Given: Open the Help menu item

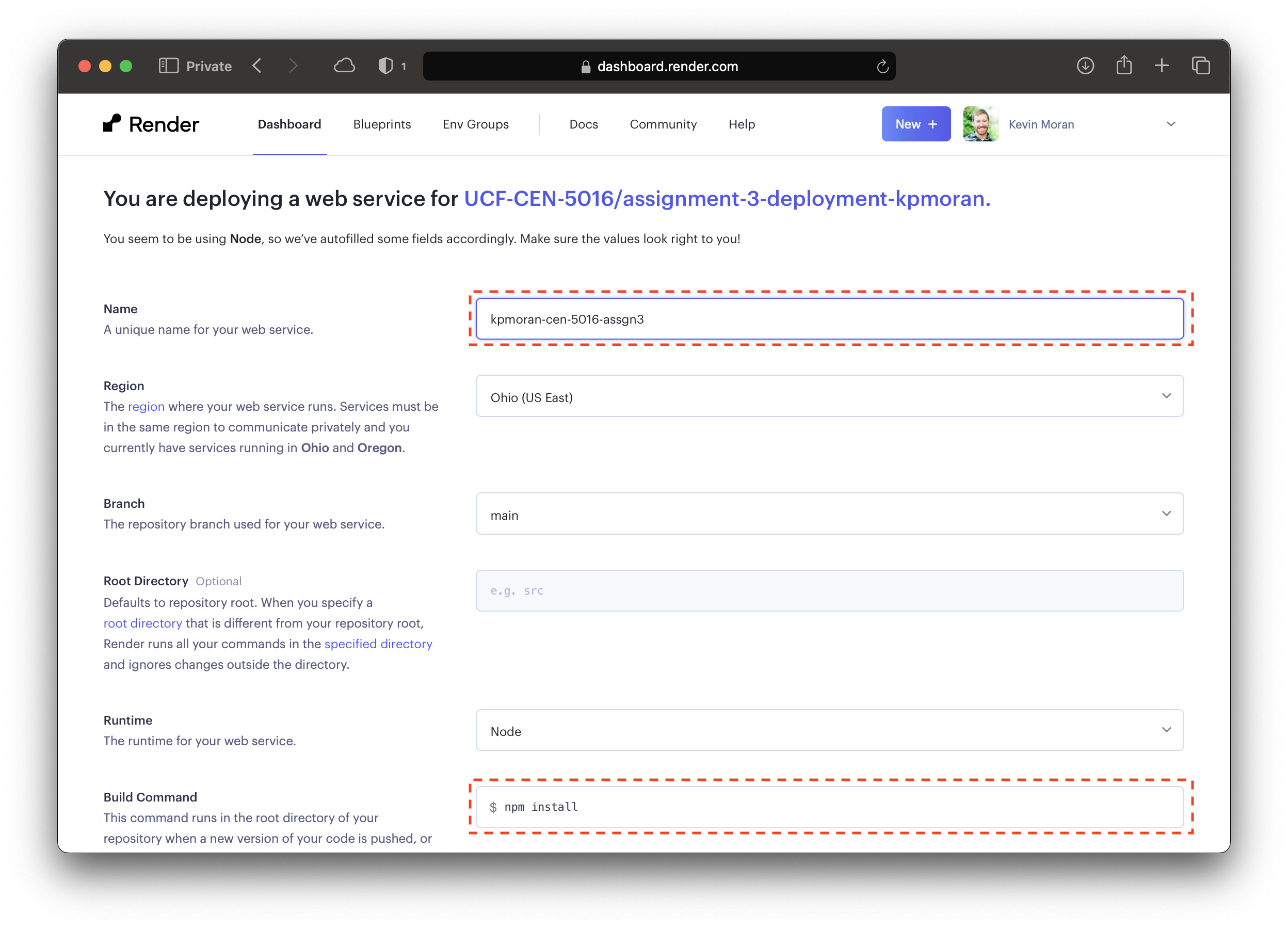Looking at the screenshot, I should 741,124.
